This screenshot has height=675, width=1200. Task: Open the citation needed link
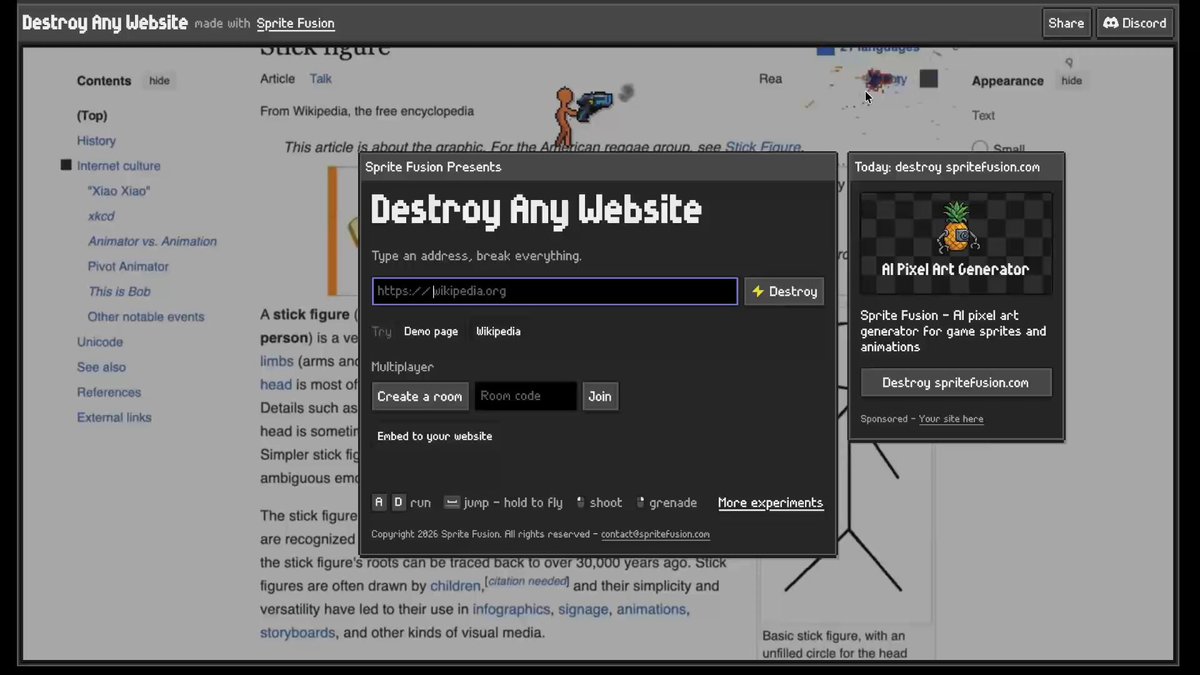tap(527, 581)
